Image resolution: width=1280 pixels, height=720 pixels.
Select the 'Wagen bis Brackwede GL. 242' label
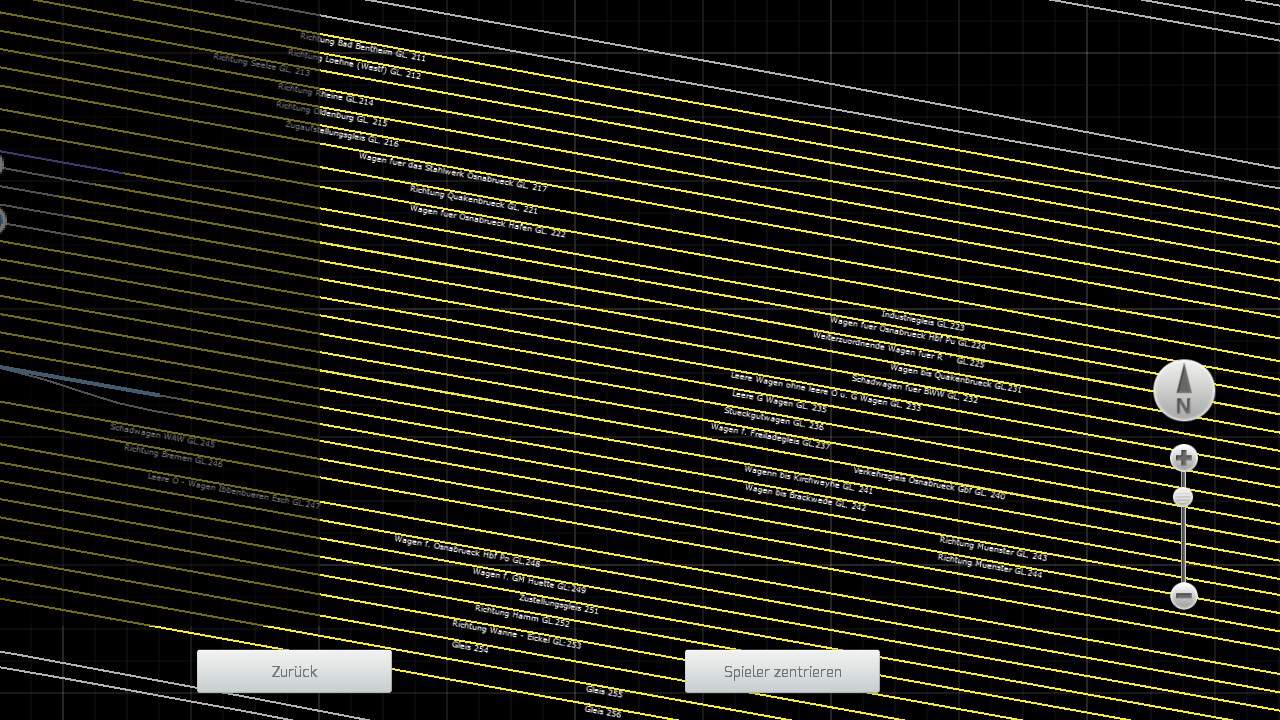(806, 498)
